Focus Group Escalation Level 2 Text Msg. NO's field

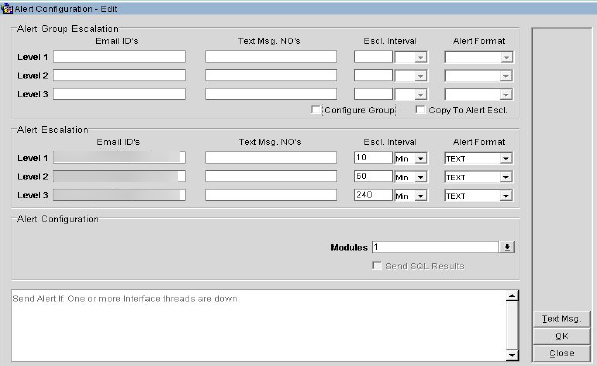[x=271, y=75]
